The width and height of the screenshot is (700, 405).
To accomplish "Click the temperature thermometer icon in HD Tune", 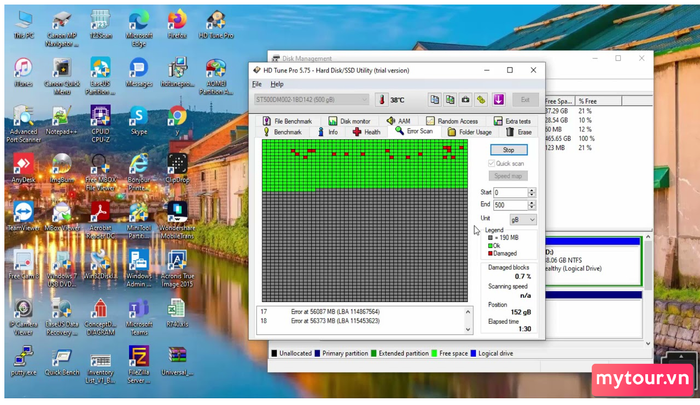I will [x=382, y=100].
